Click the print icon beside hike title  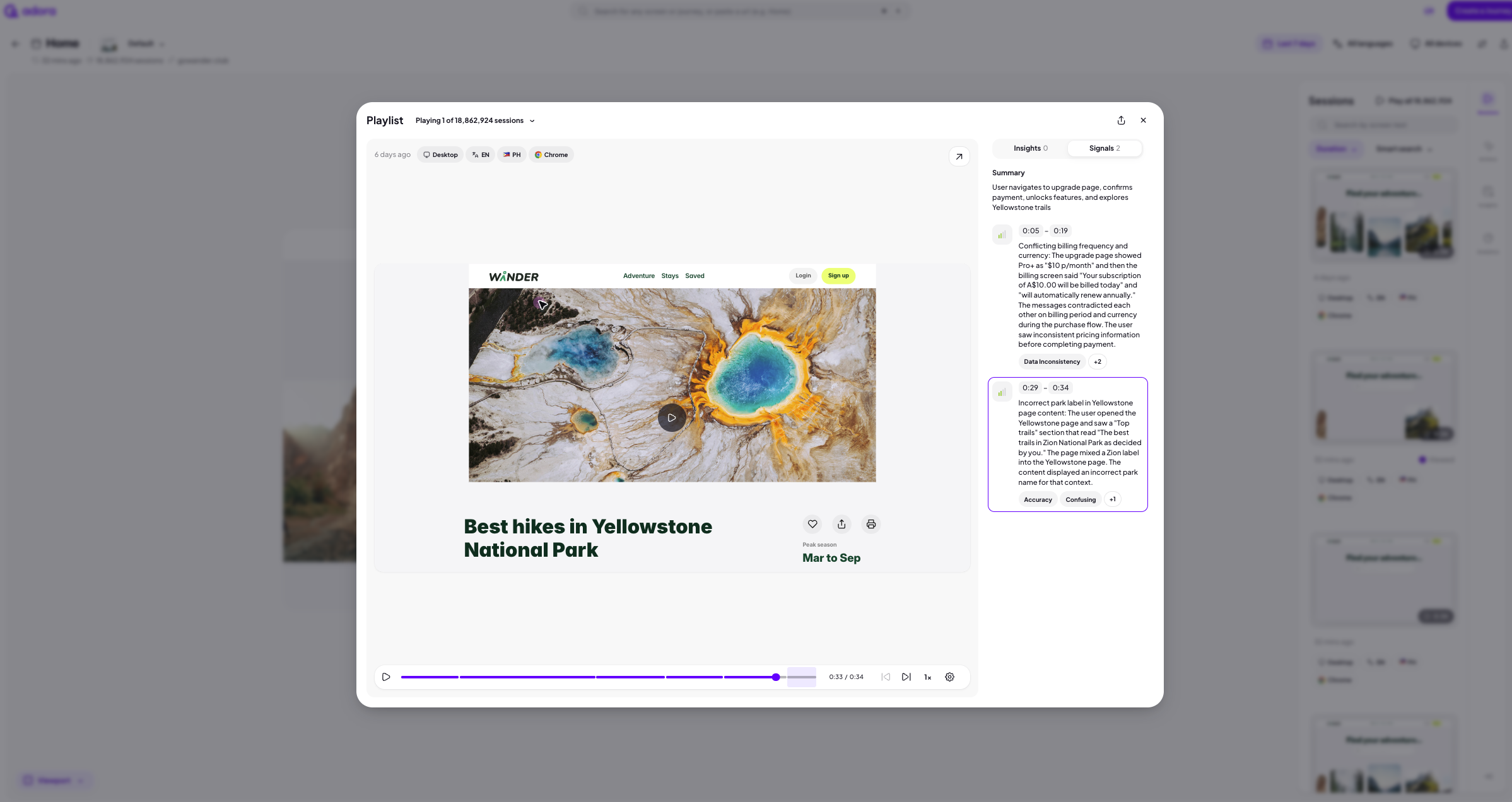point(870,524)
